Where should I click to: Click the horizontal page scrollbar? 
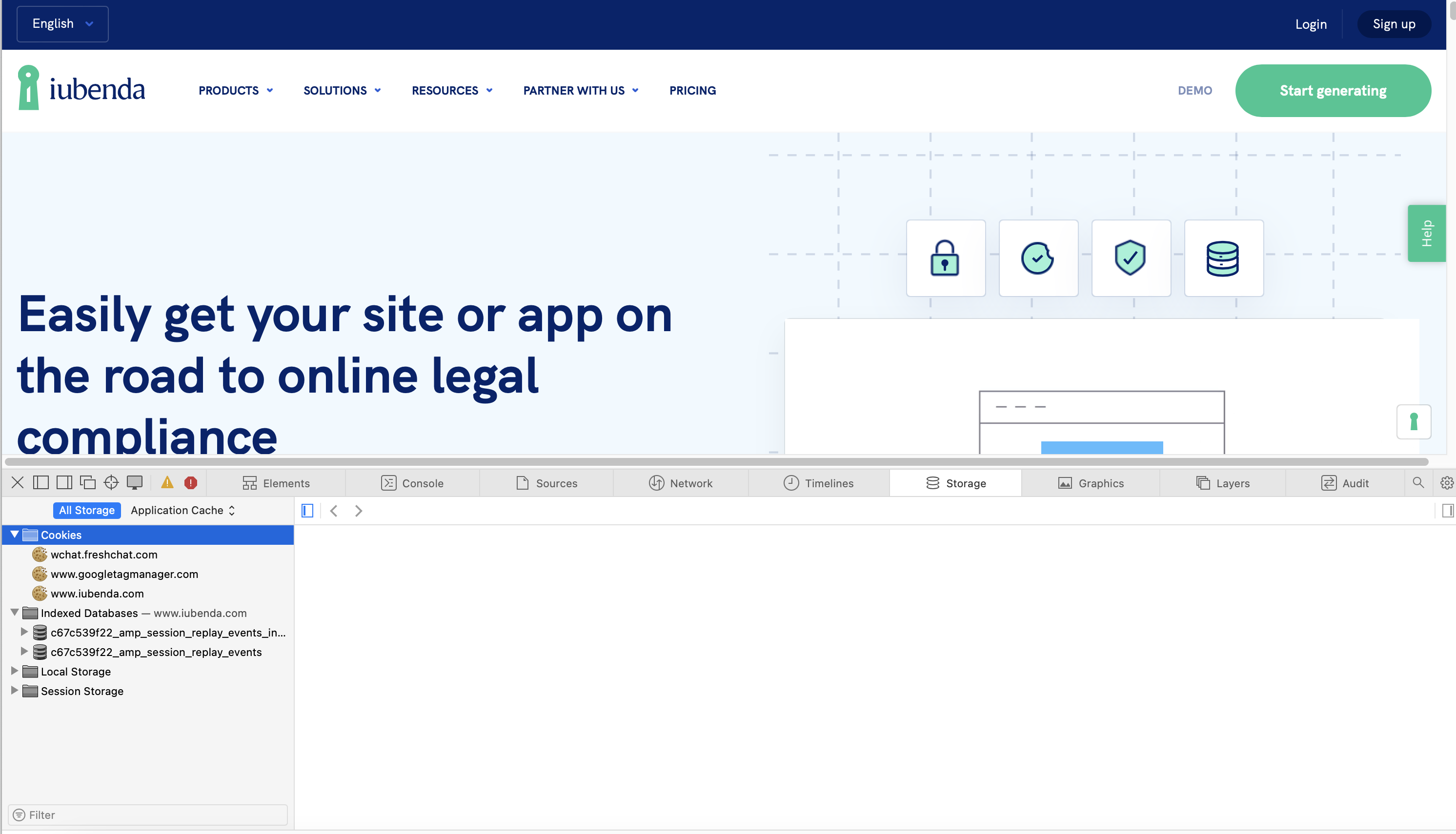pos(716,462)
